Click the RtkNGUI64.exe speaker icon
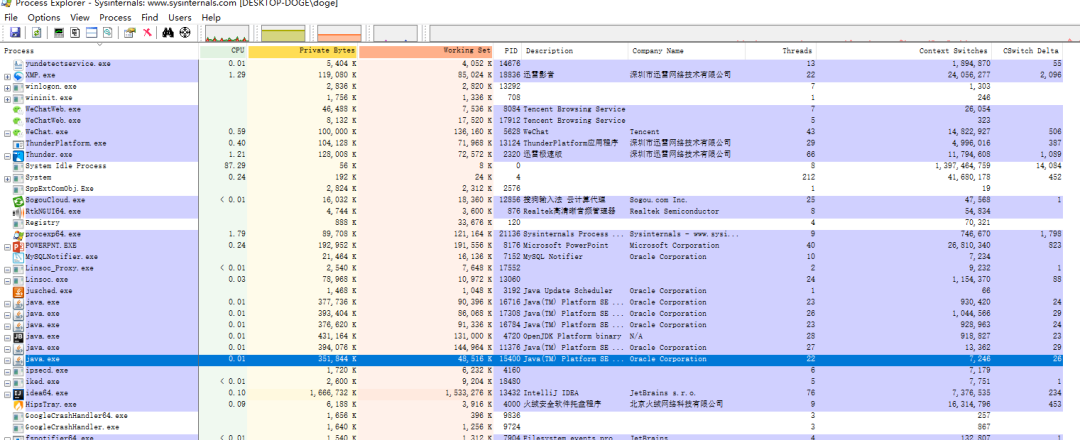Screen dimensions: 1080x440 pos(19,211)
